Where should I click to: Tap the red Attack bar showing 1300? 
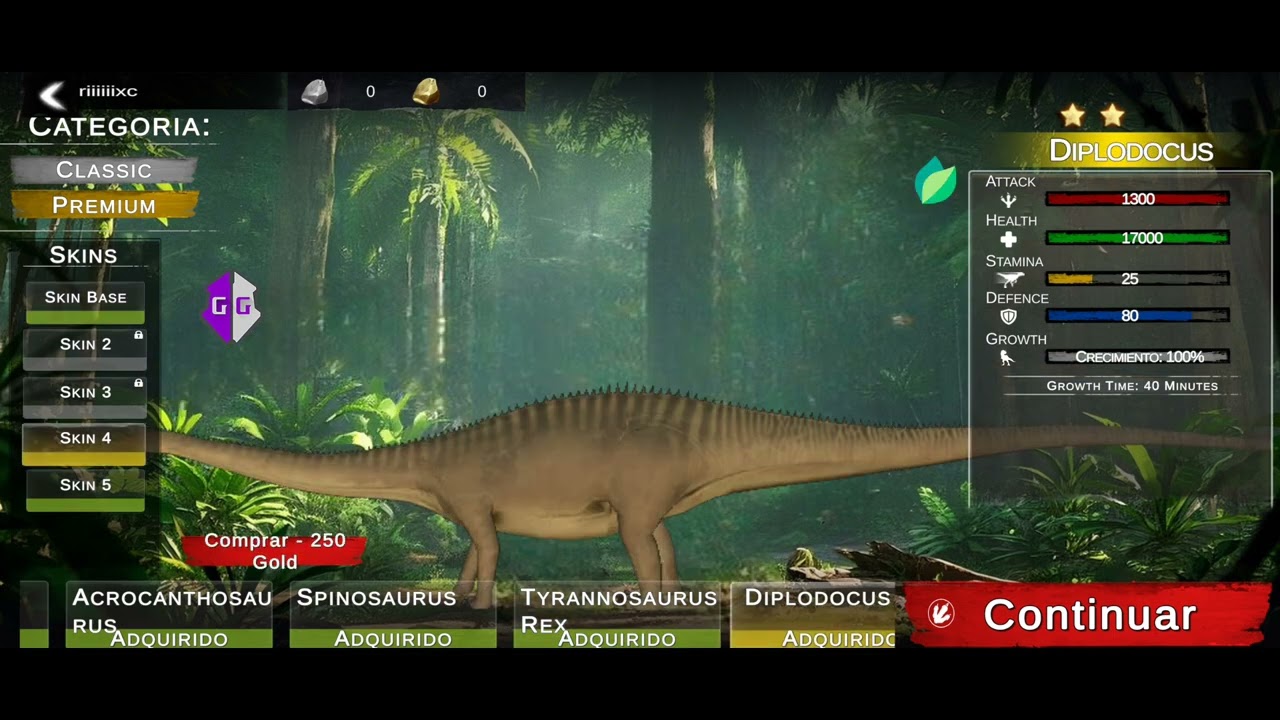pos(1138,199)
